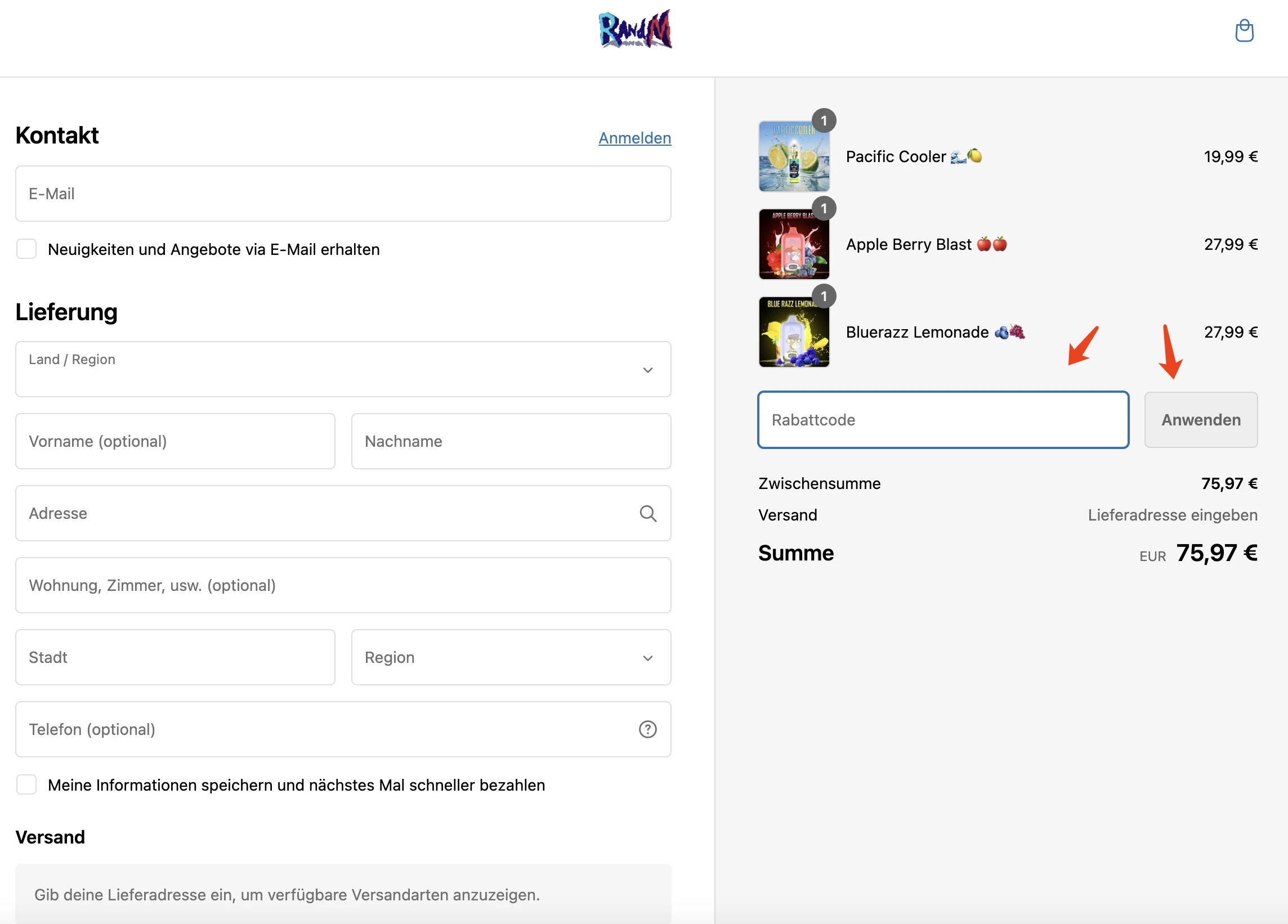Click Anmelden link to sign in

pyautogui.click(x=634, y=135)
